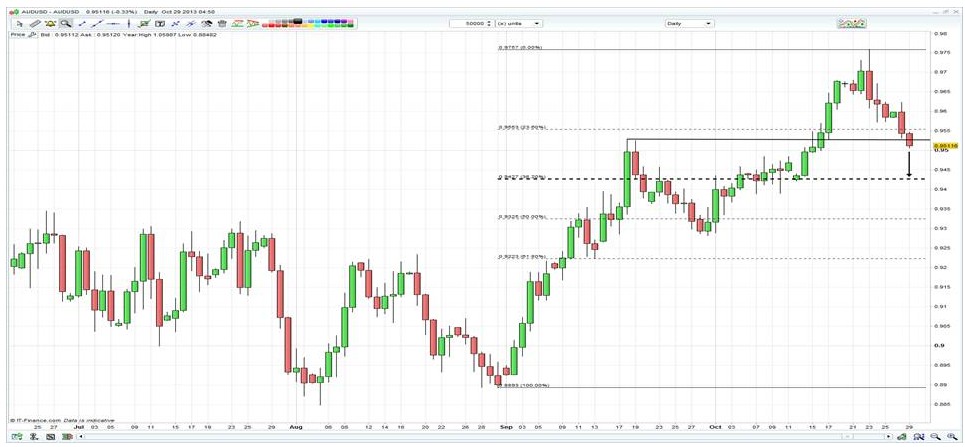The image size is (965, 447).
Task: Pick the vertical line drawing tool
Action: point(129,24)
